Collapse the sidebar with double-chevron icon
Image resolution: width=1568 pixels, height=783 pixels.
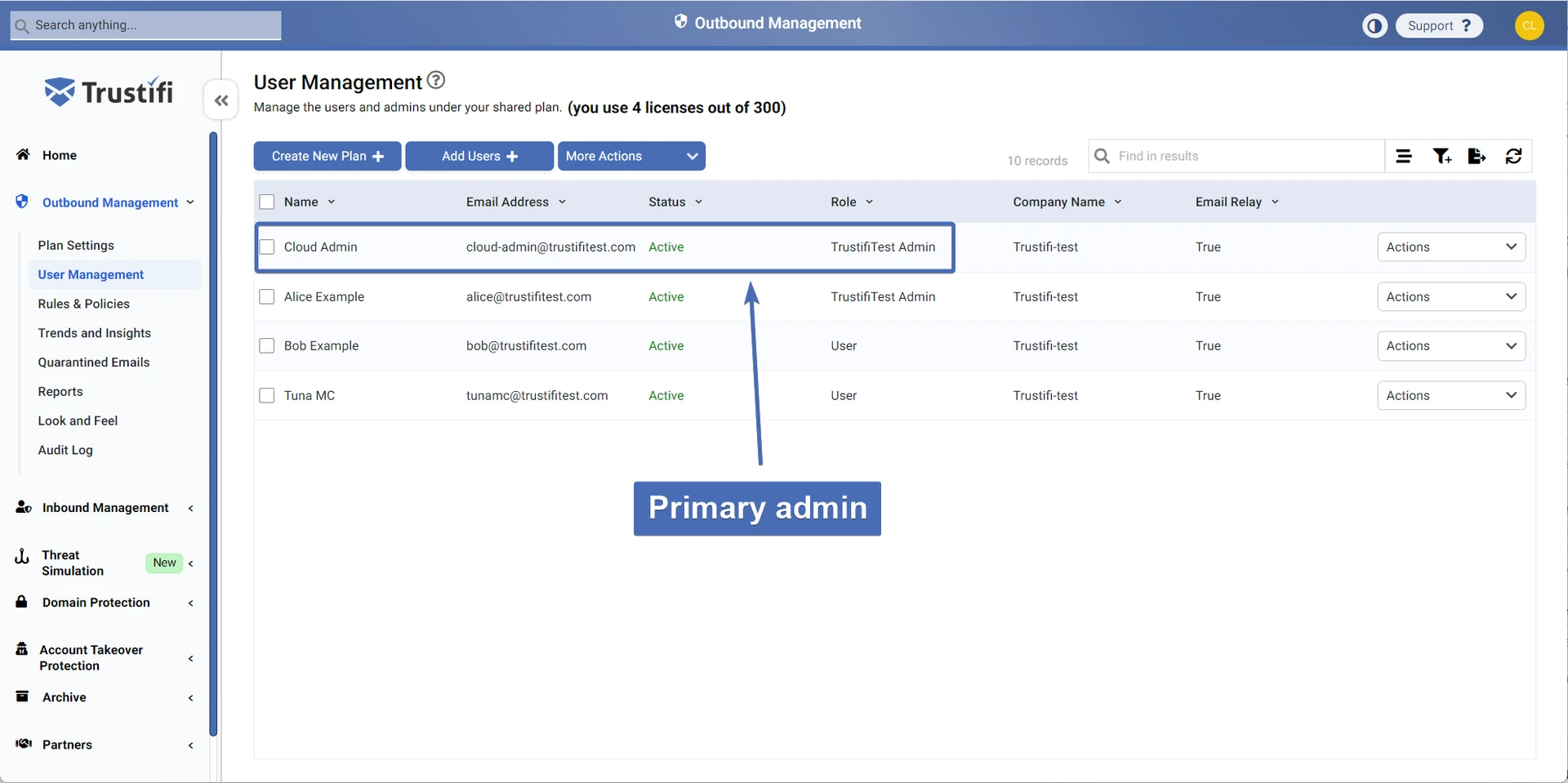(220, 100)
